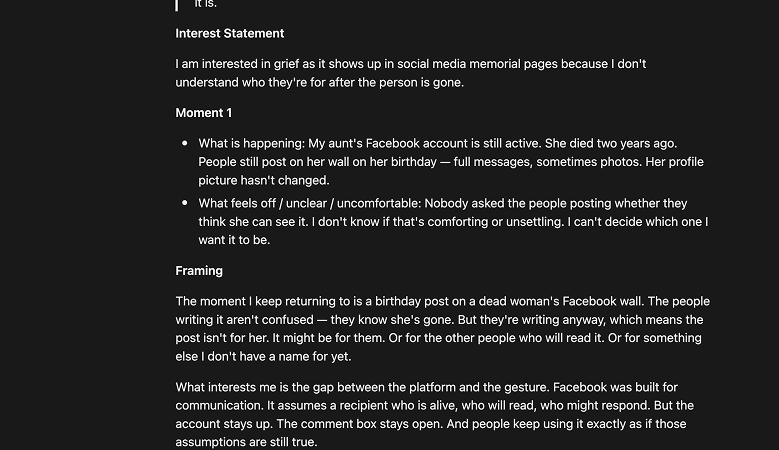779x450 pixels.
Task: Click the "Framing" heading
Action: [199, 271]
